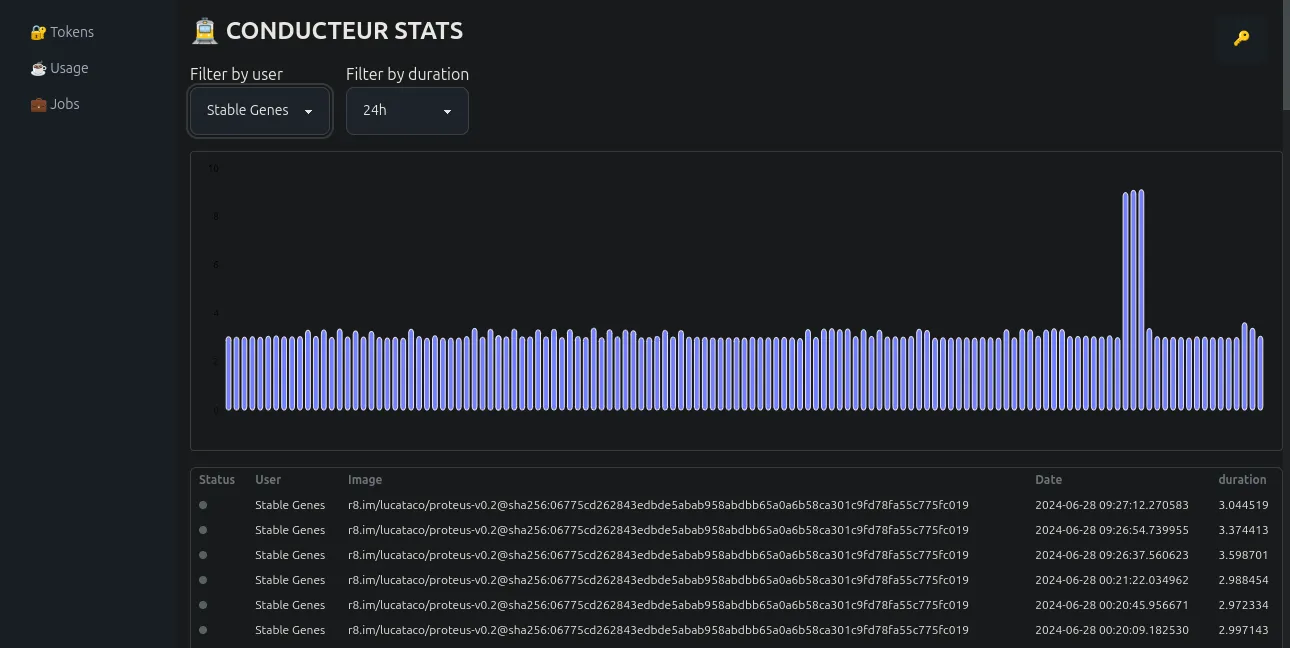Click the Status column header
The height and width of the screenshot is (648, 1290).
pyautogui.click(x=217, y=480)
